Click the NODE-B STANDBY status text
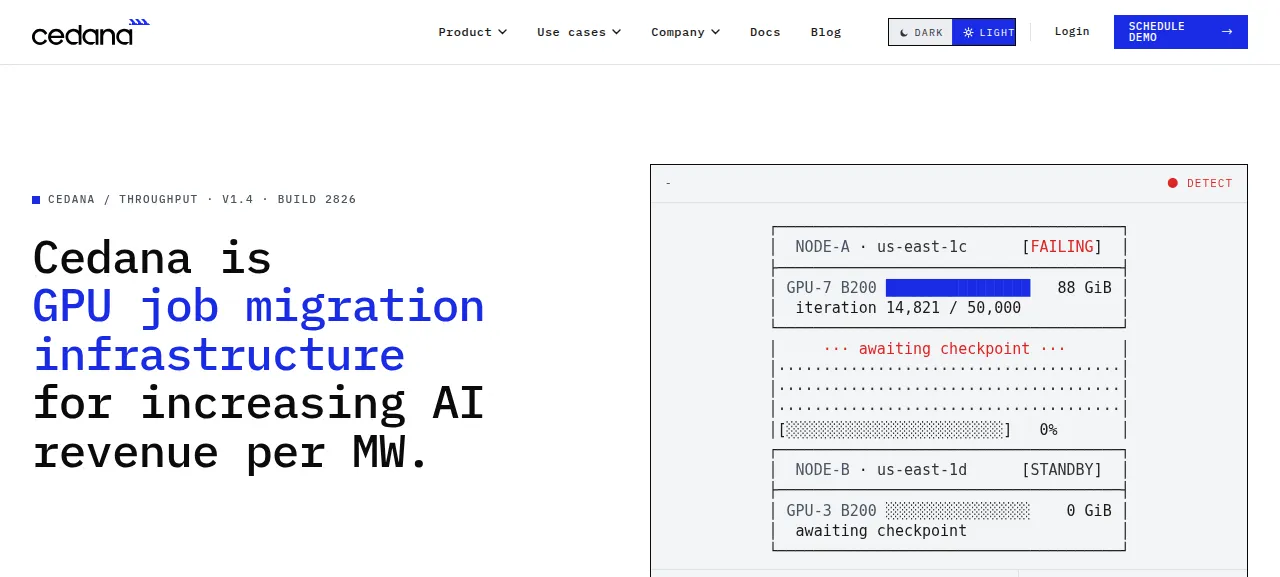 [x=1062, y=470]
